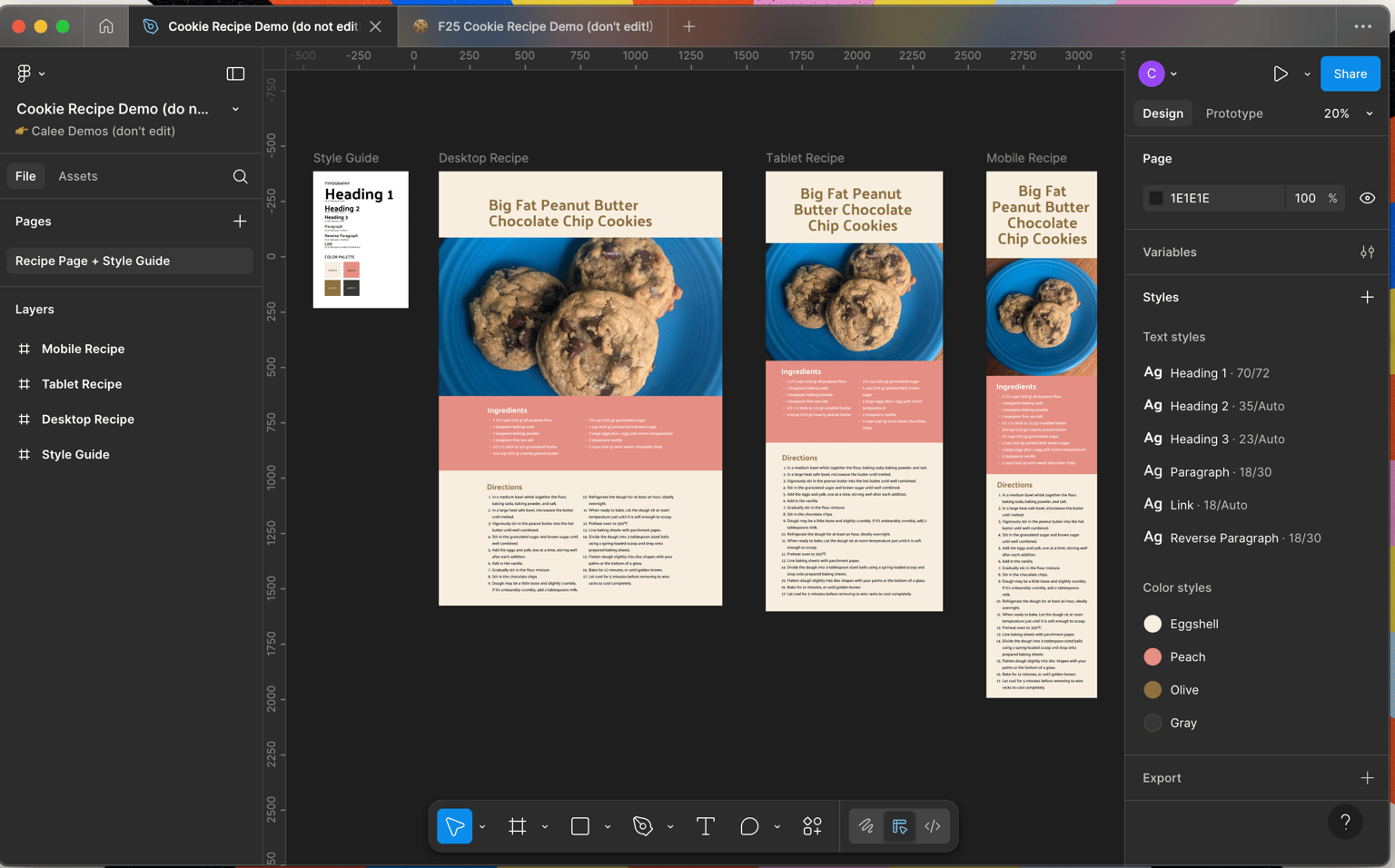Viewport: 1395px width, 868px height.
Task: Toggle page background color visibility eye
Action: coord(1367,198)
